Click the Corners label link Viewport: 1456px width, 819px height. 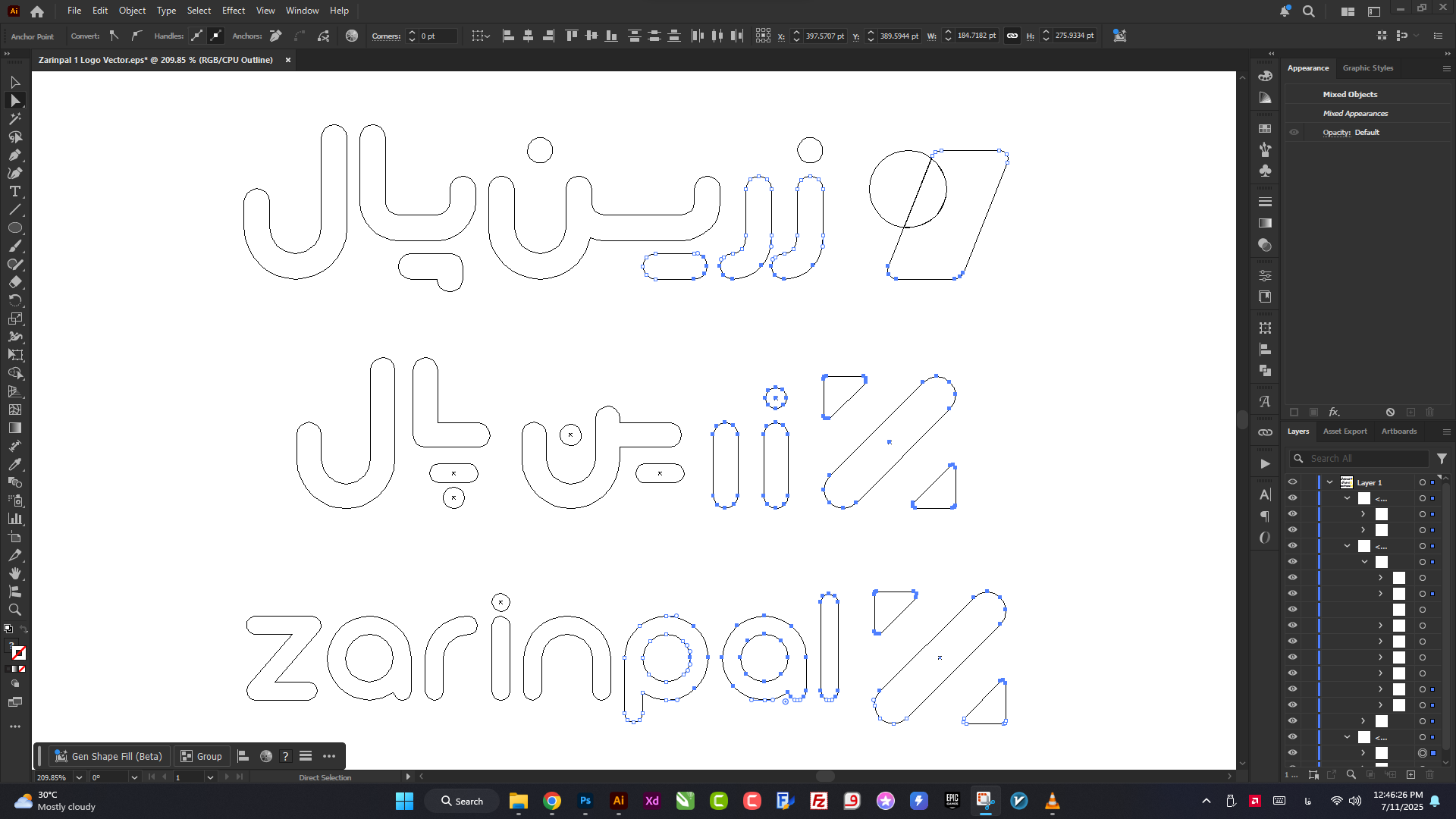click(x=386, y=36)
